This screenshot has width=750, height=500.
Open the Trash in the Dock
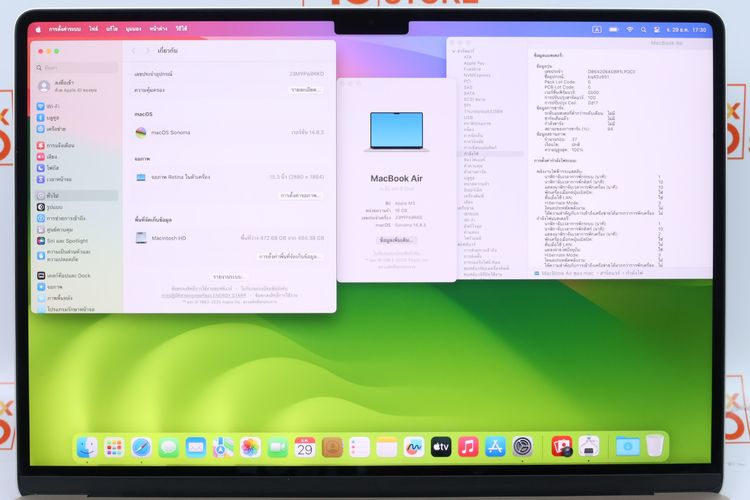point(655,445)
